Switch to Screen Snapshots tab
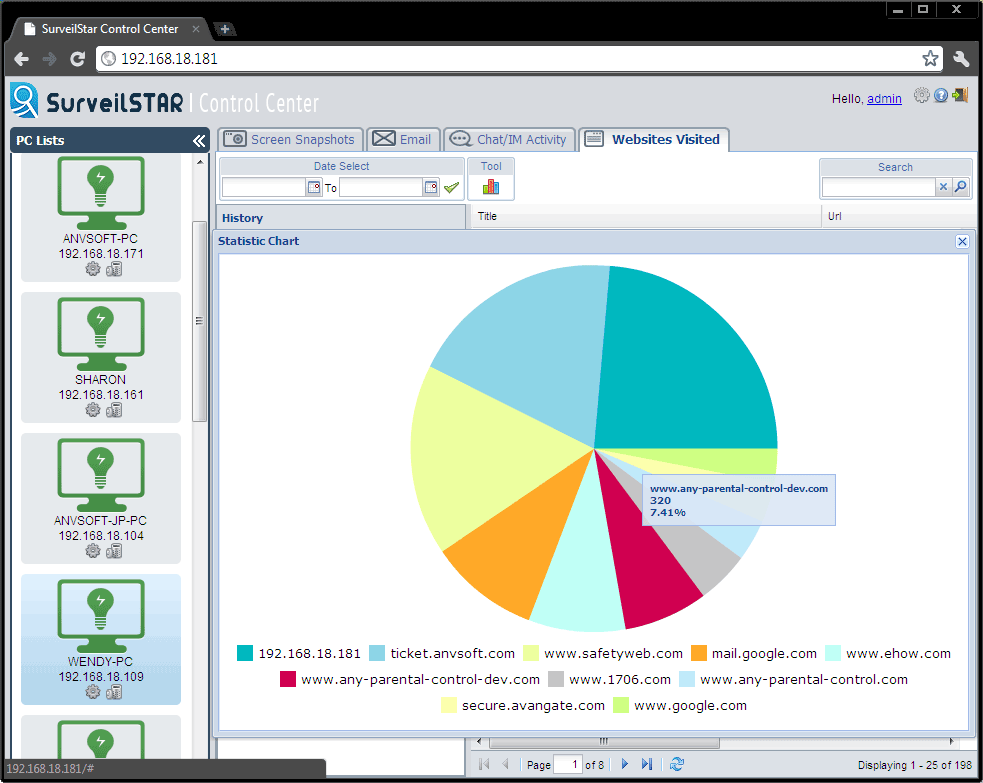This screenshot has height=783, width=983. point(290,139)
